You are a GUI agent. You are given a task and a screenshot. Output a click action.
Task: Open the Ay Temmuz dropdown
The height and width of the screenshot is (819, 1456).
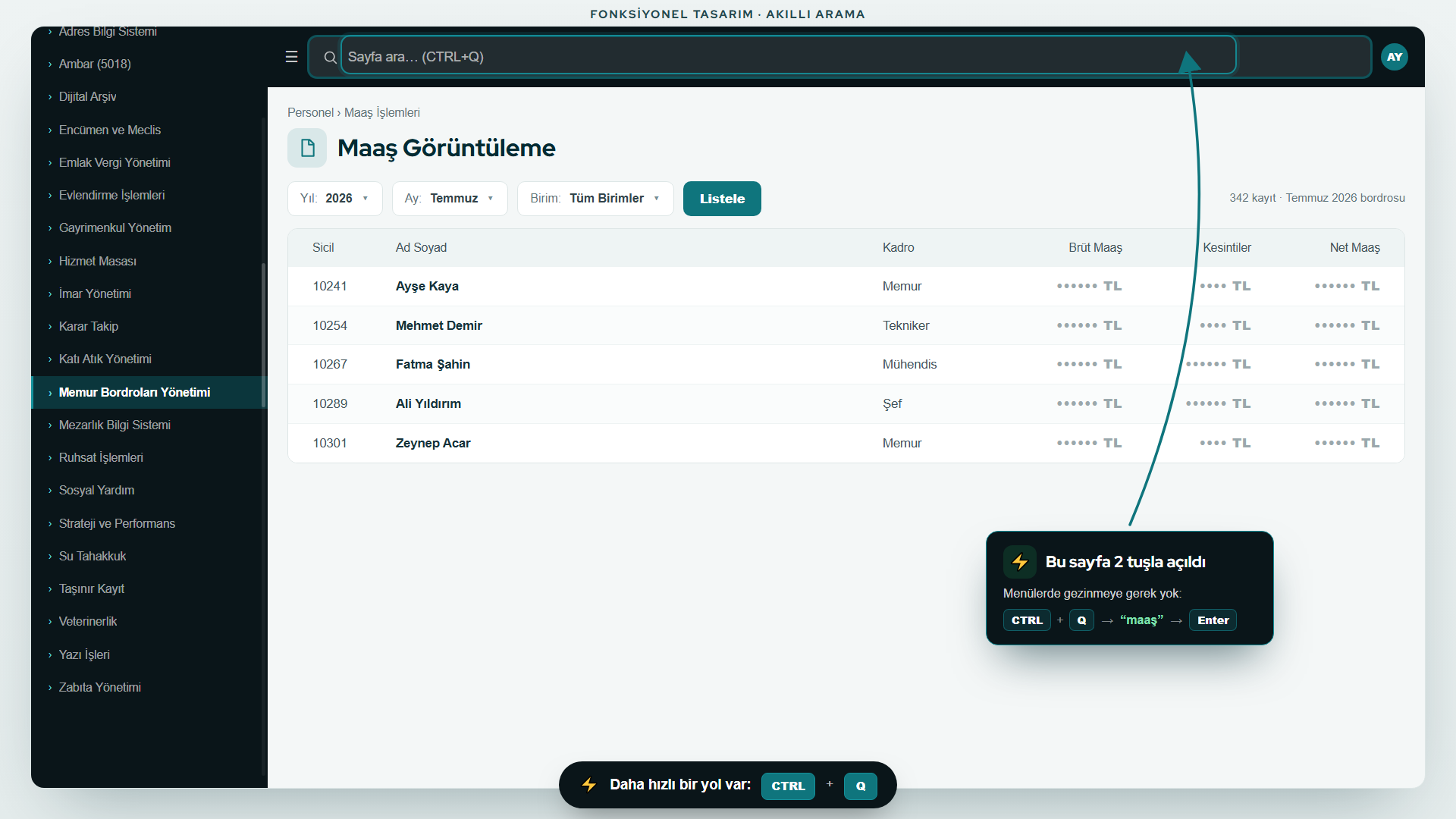coord(450,199)
